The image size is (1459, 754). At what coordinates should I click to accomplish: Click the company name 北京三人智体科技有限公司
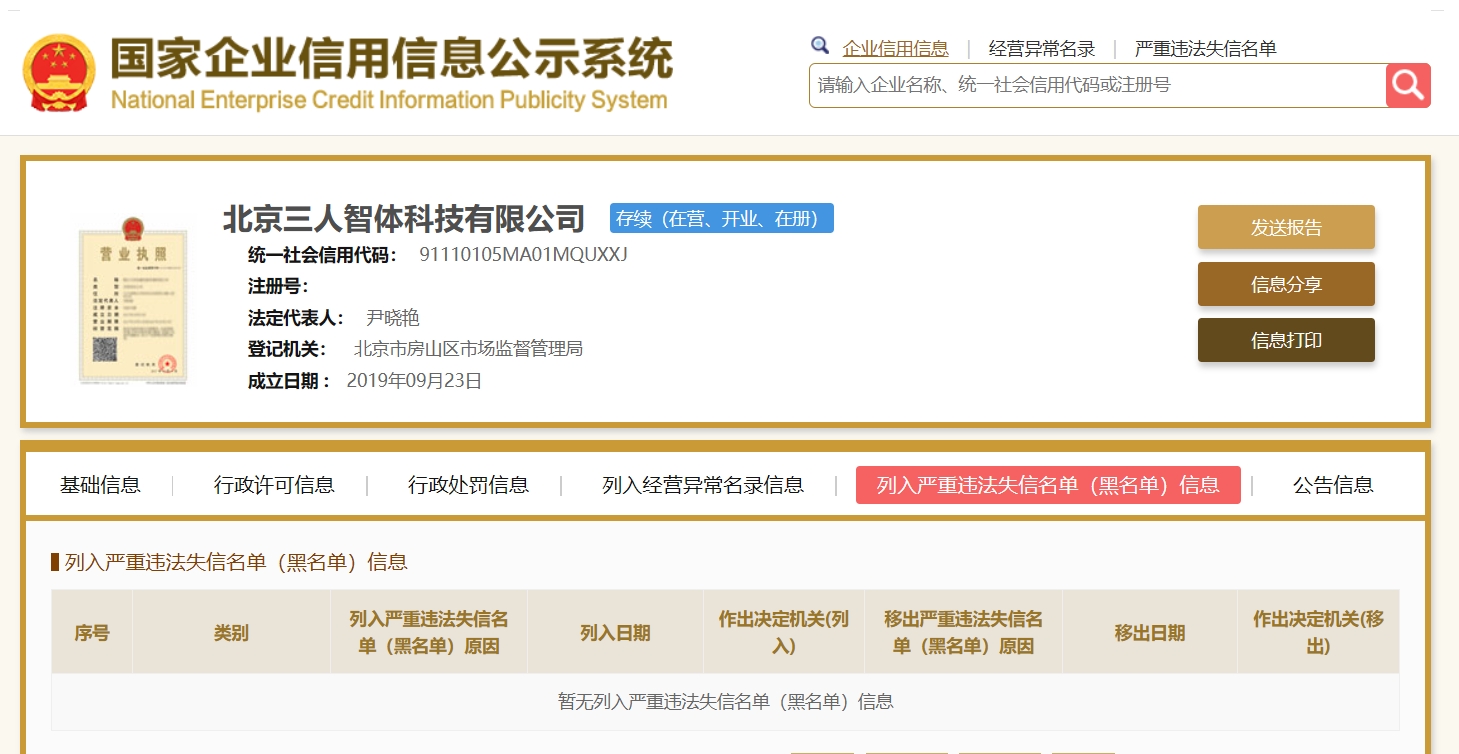point(403,218)
